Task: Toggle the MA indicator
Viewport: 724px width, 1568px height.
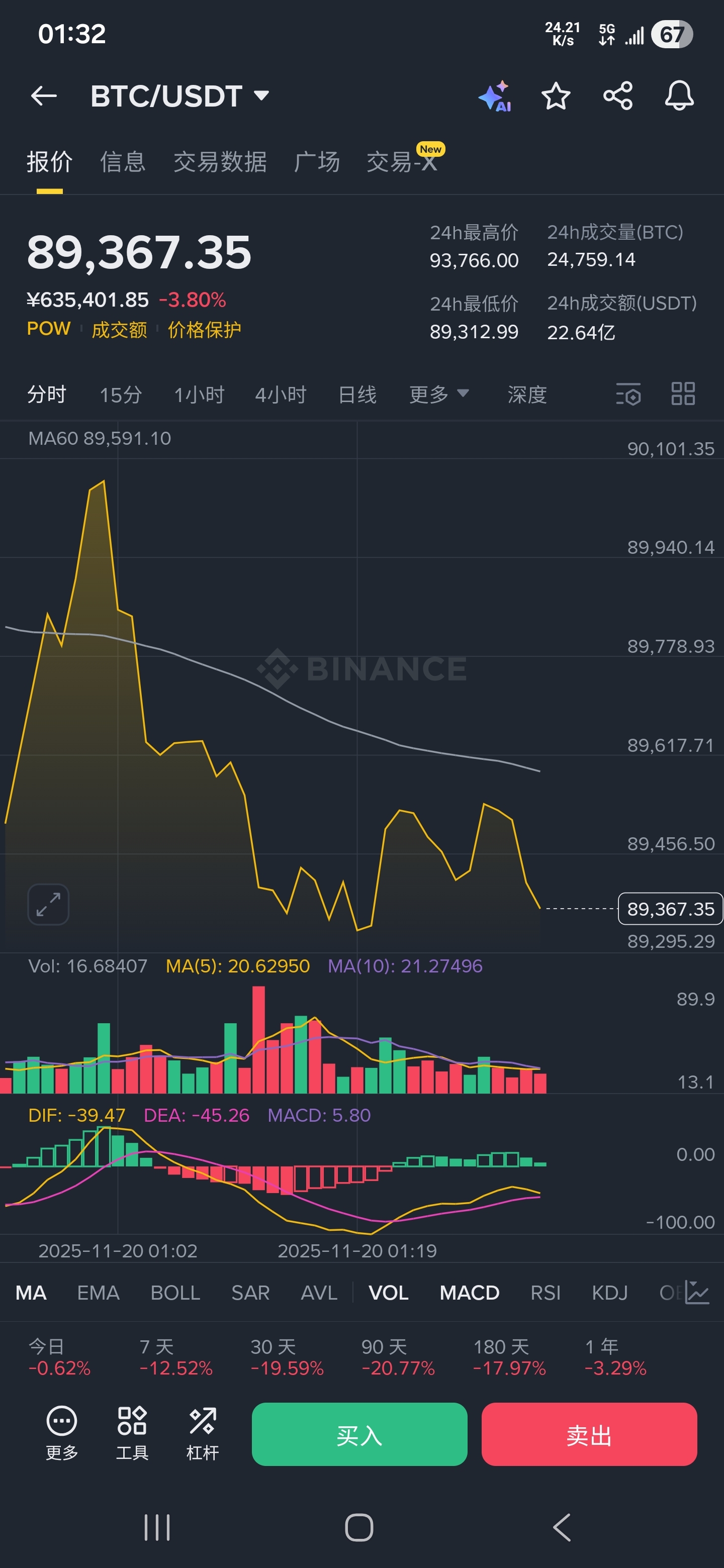Action: tap(31, 1292)
